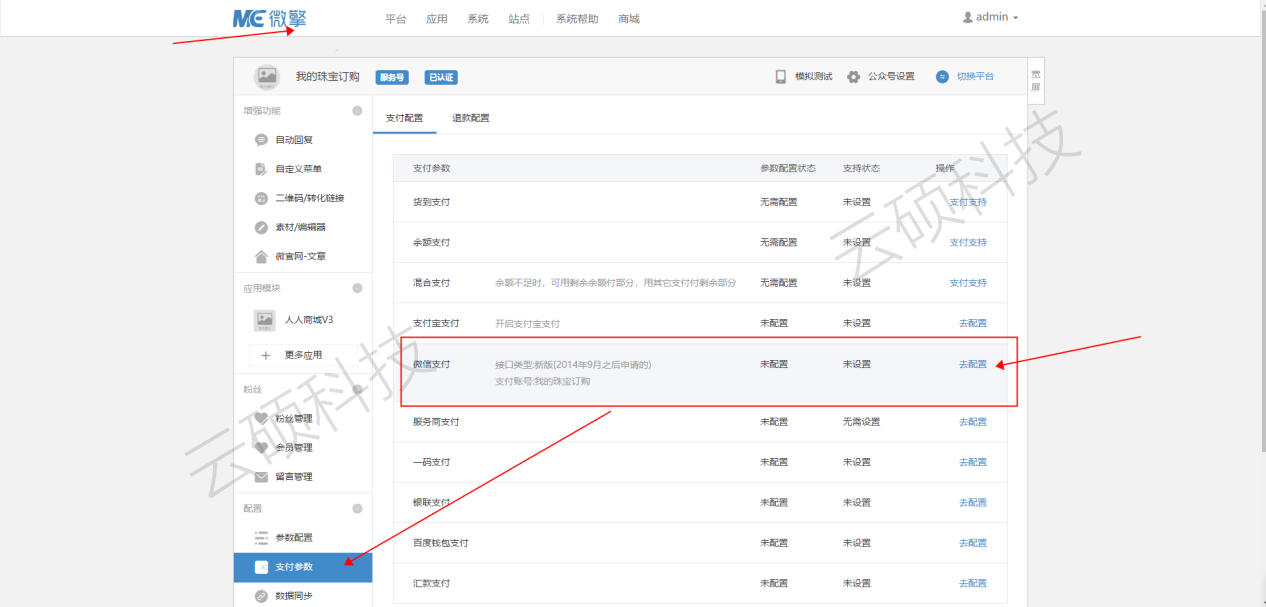Switch to the 退款配置 tab

pyautogui.click(x=471, y=118)
